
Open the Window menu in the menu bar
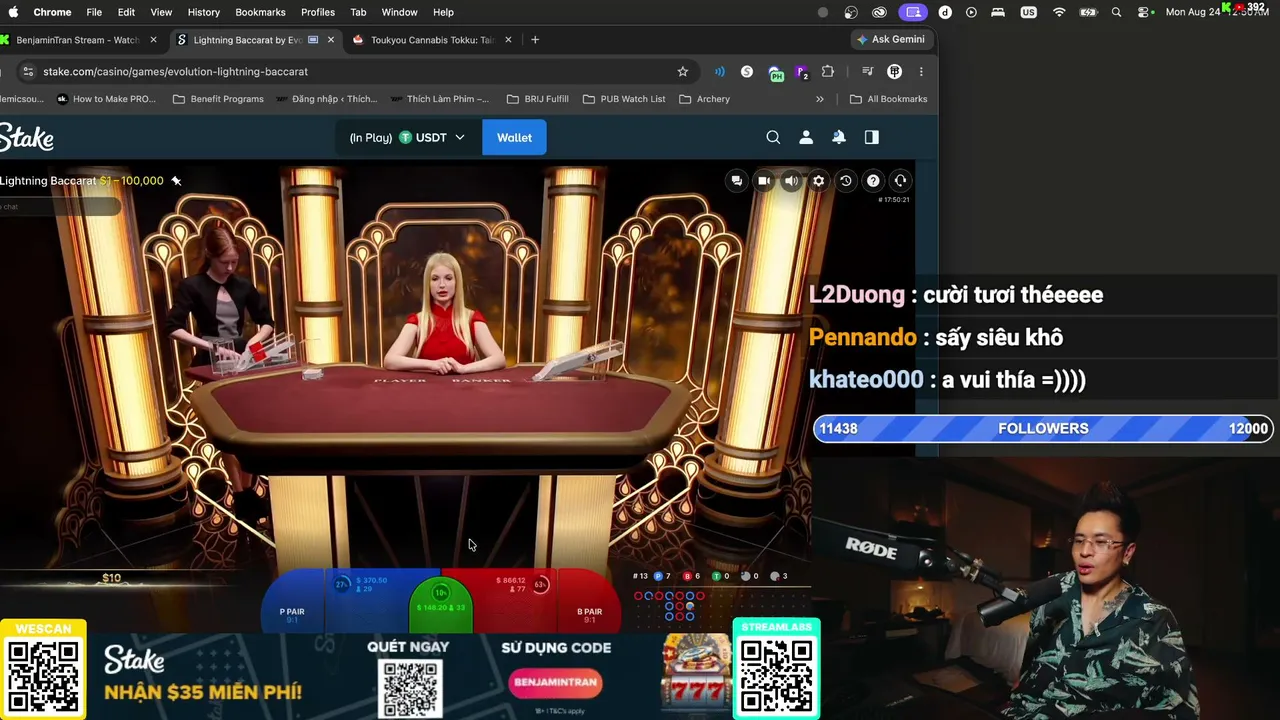[399, 12]
